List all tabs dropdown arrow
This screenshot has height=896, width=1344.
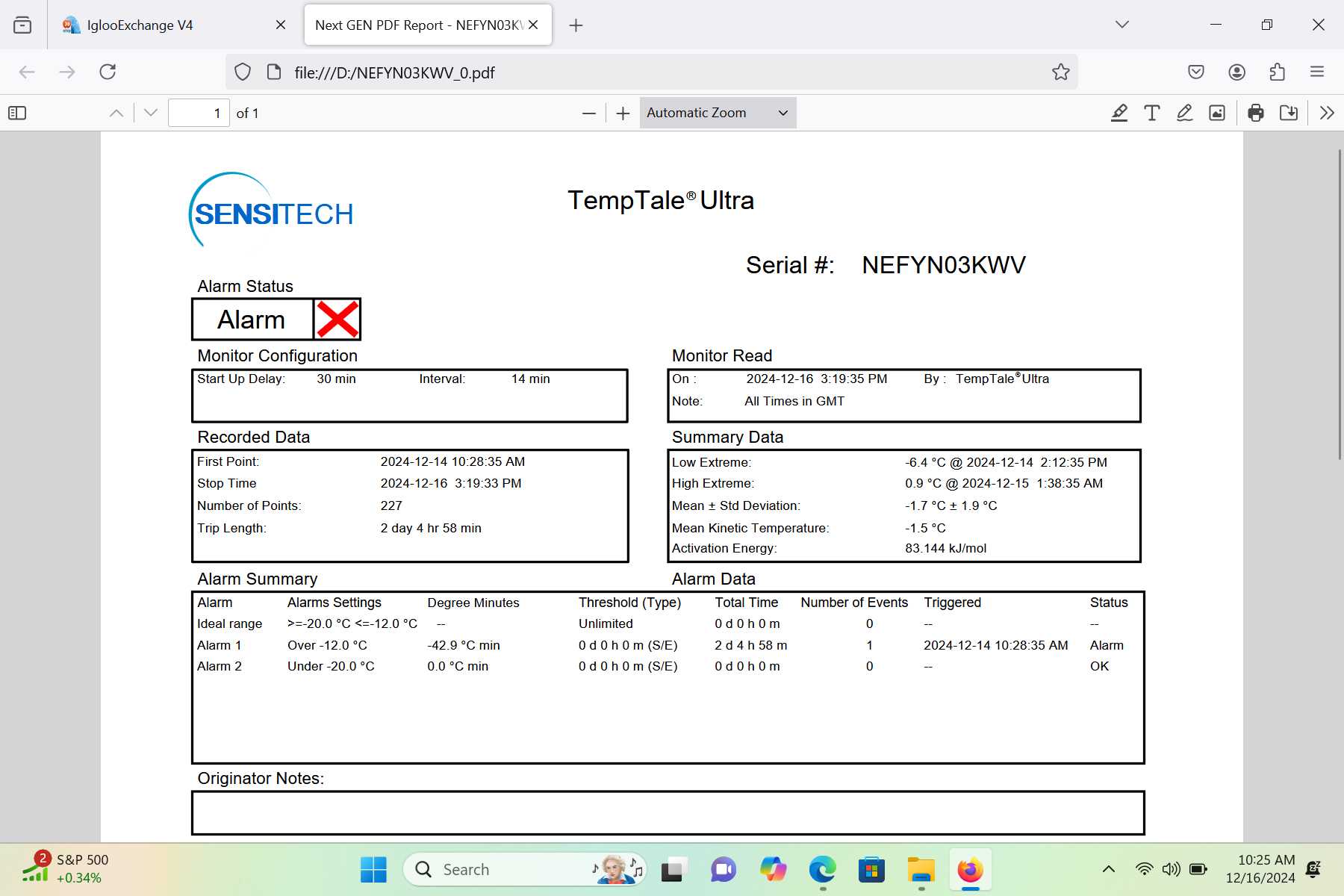click(1121, 25)
